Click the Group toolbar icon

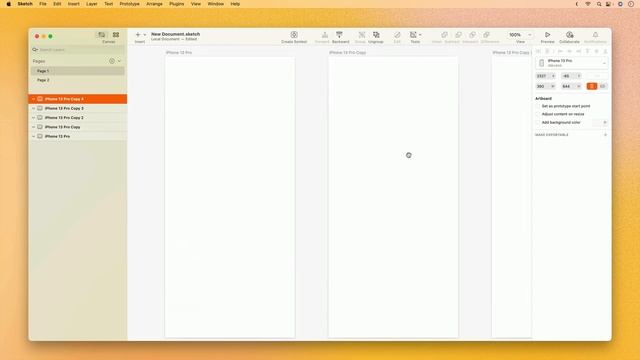pyautogui.click(x=362, y=35)
